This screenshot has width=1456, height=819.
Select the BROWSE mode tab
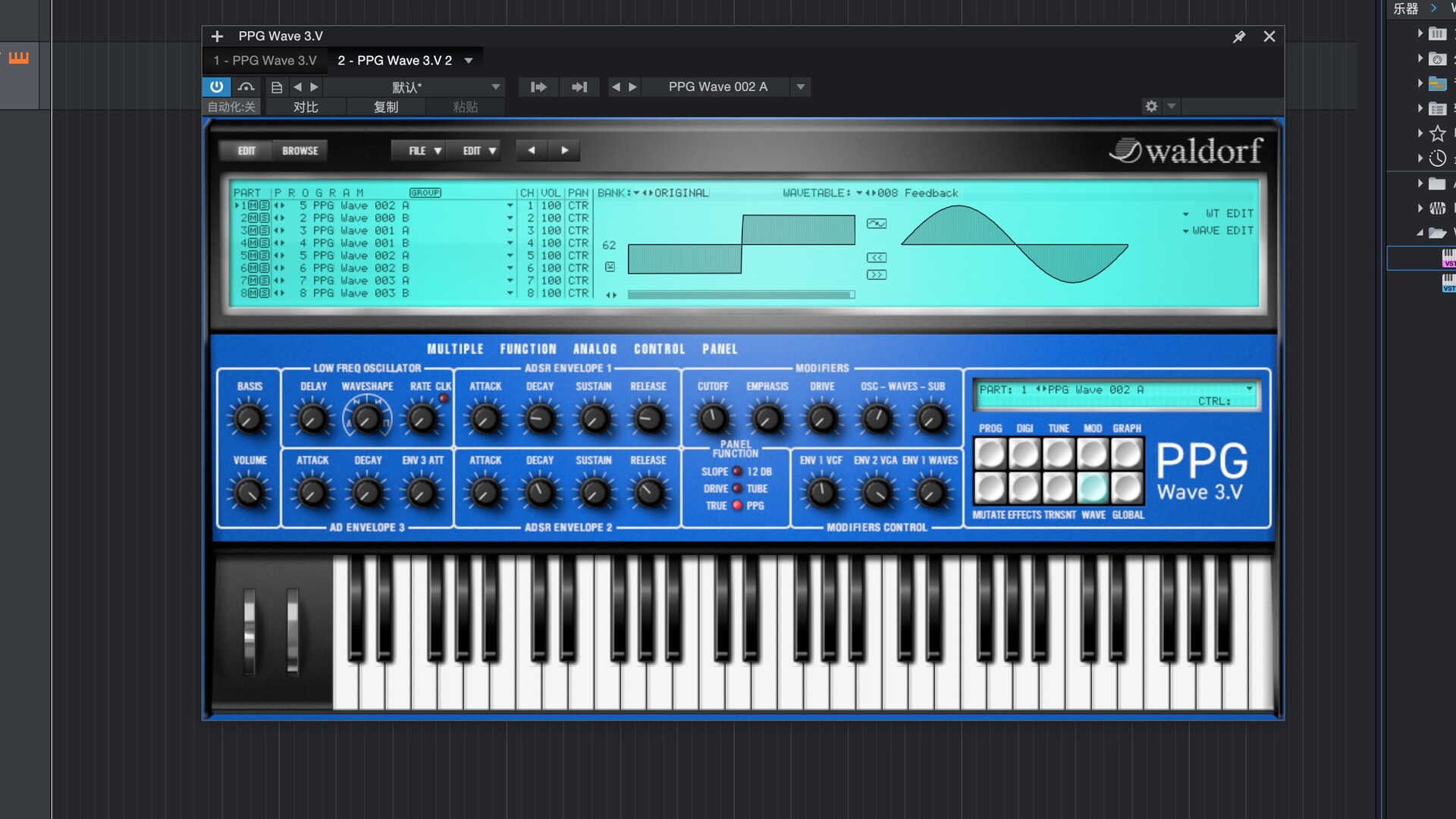pos(300,150)
